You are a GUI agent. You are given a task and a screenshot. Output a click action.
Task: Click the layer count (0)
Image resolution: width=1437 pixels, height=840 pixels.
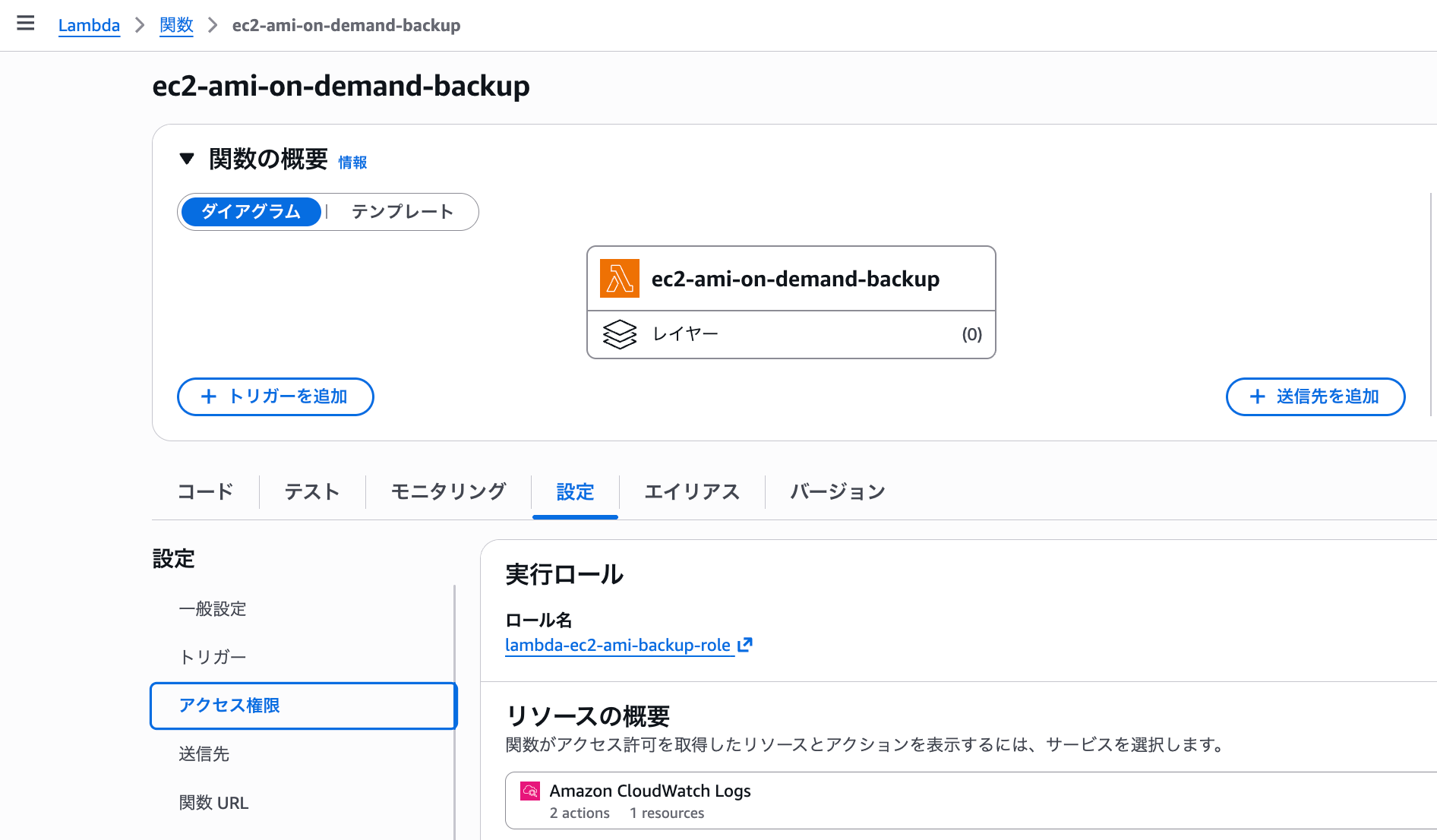972,334
